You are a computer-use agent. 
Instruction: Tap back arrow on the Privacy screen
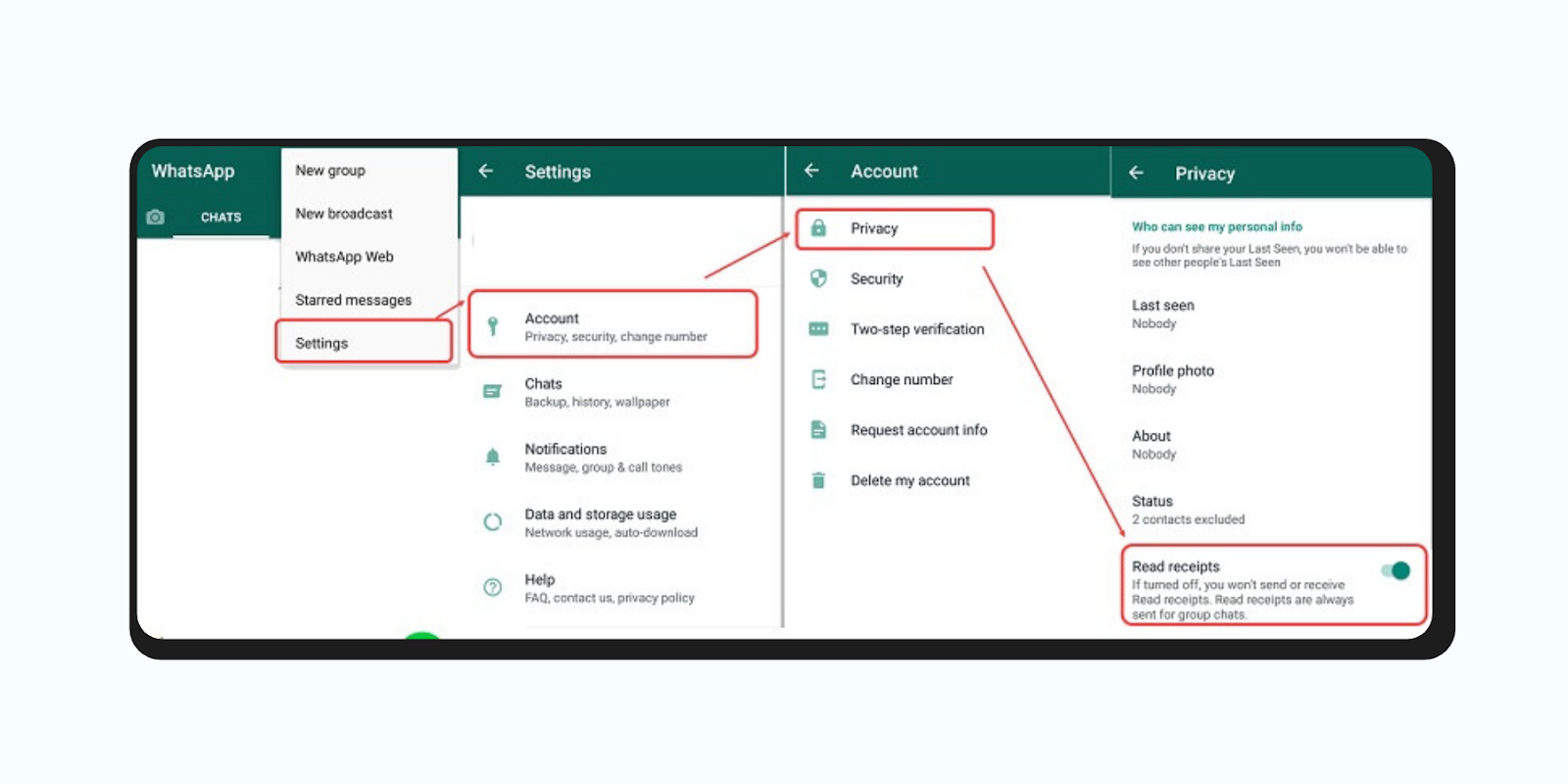(1137, 172)
